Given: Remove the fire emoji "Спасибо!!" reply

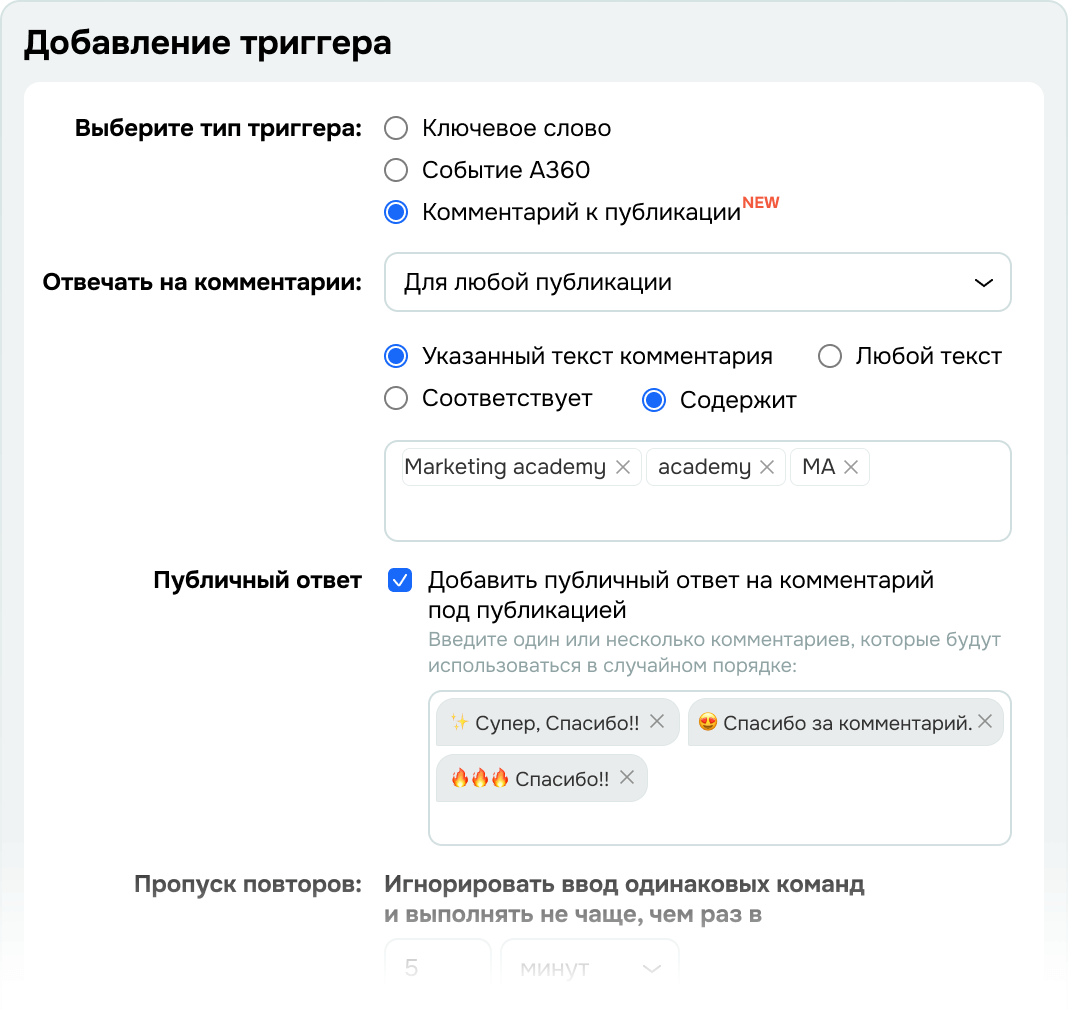Looking at the screenshot, I should (627, 778).
